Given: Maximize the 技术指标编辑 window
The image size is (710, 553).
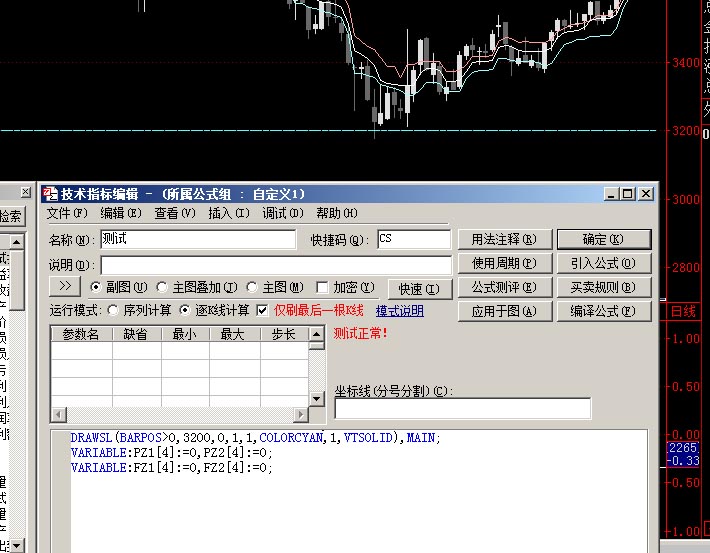Looking at the screenshot, I should pos(628,194).
